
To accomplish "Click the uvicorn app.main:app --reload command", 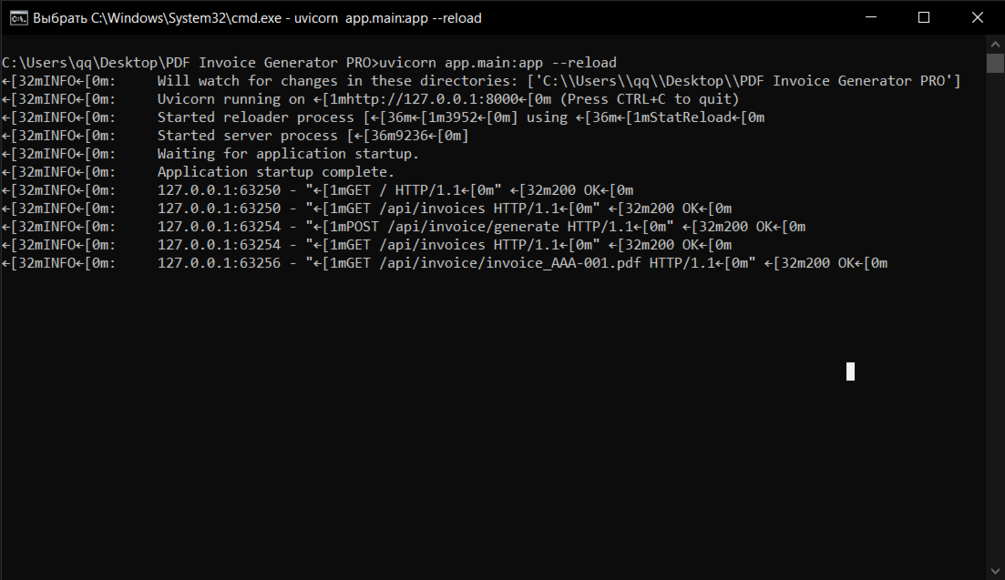I will click(x=498, y=63).
